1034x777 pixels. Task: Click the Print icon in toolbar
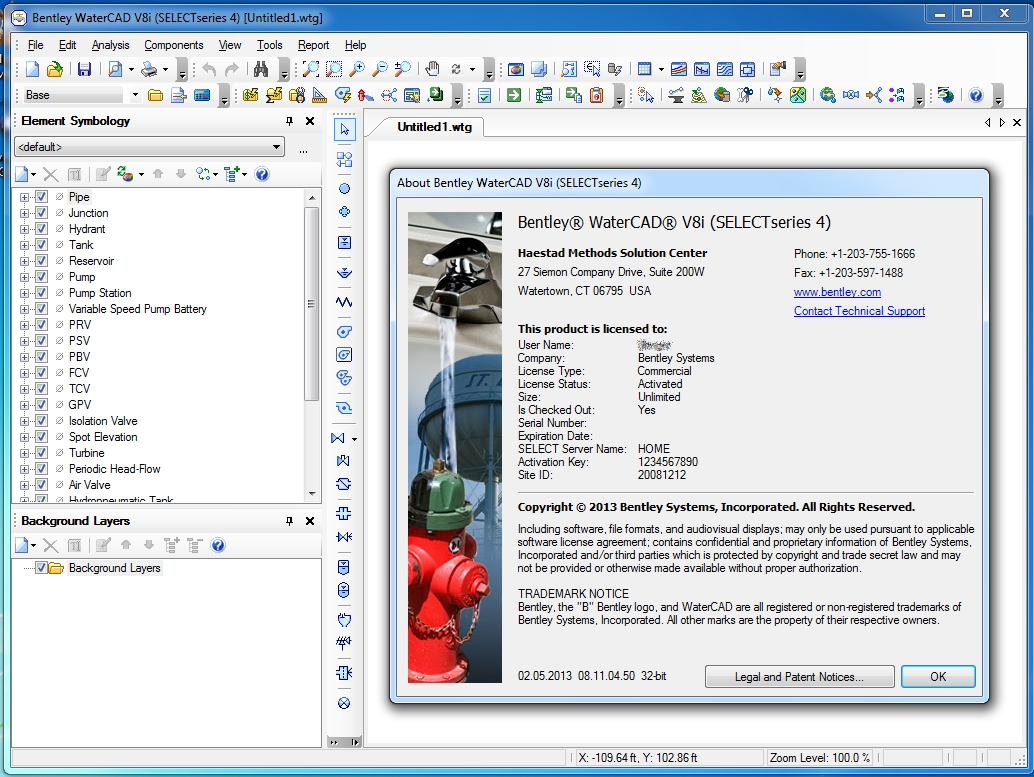(x=150, y=69)
